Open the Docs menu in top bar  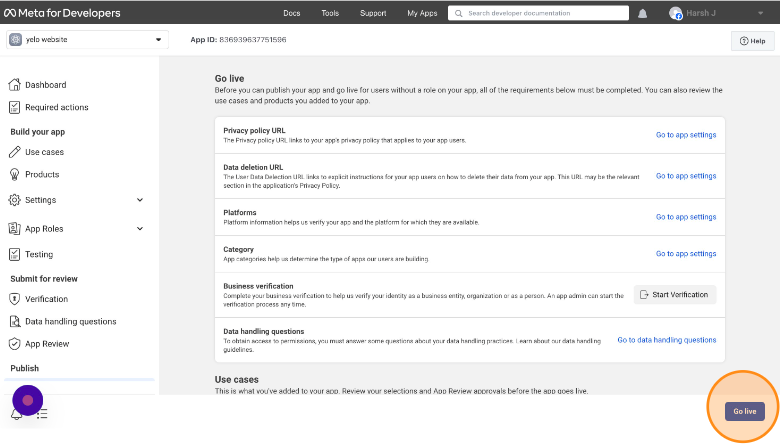click(x=291, y=14)
